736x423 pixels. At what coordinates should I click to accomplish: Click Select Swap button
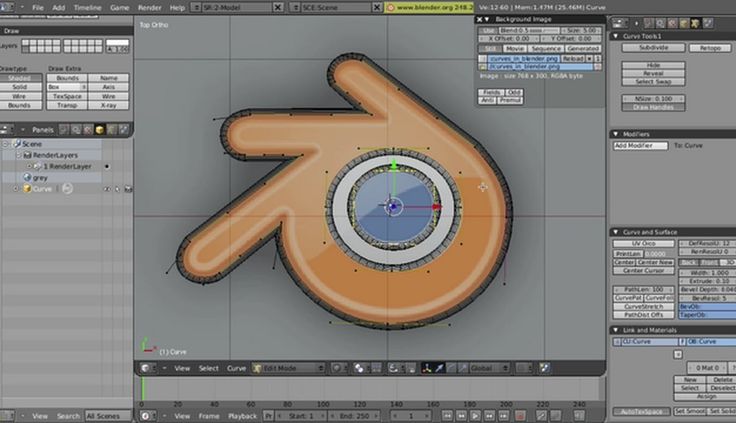(x=653, y=82)
